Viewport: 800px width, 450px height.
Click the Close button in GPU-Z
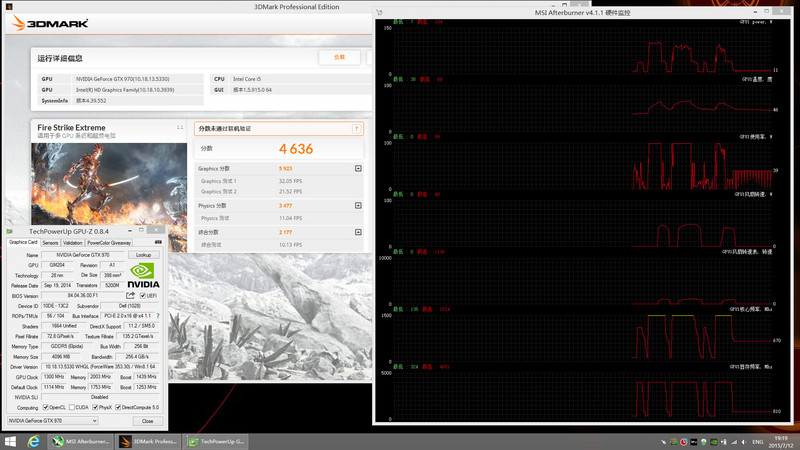tap(147, 421)
